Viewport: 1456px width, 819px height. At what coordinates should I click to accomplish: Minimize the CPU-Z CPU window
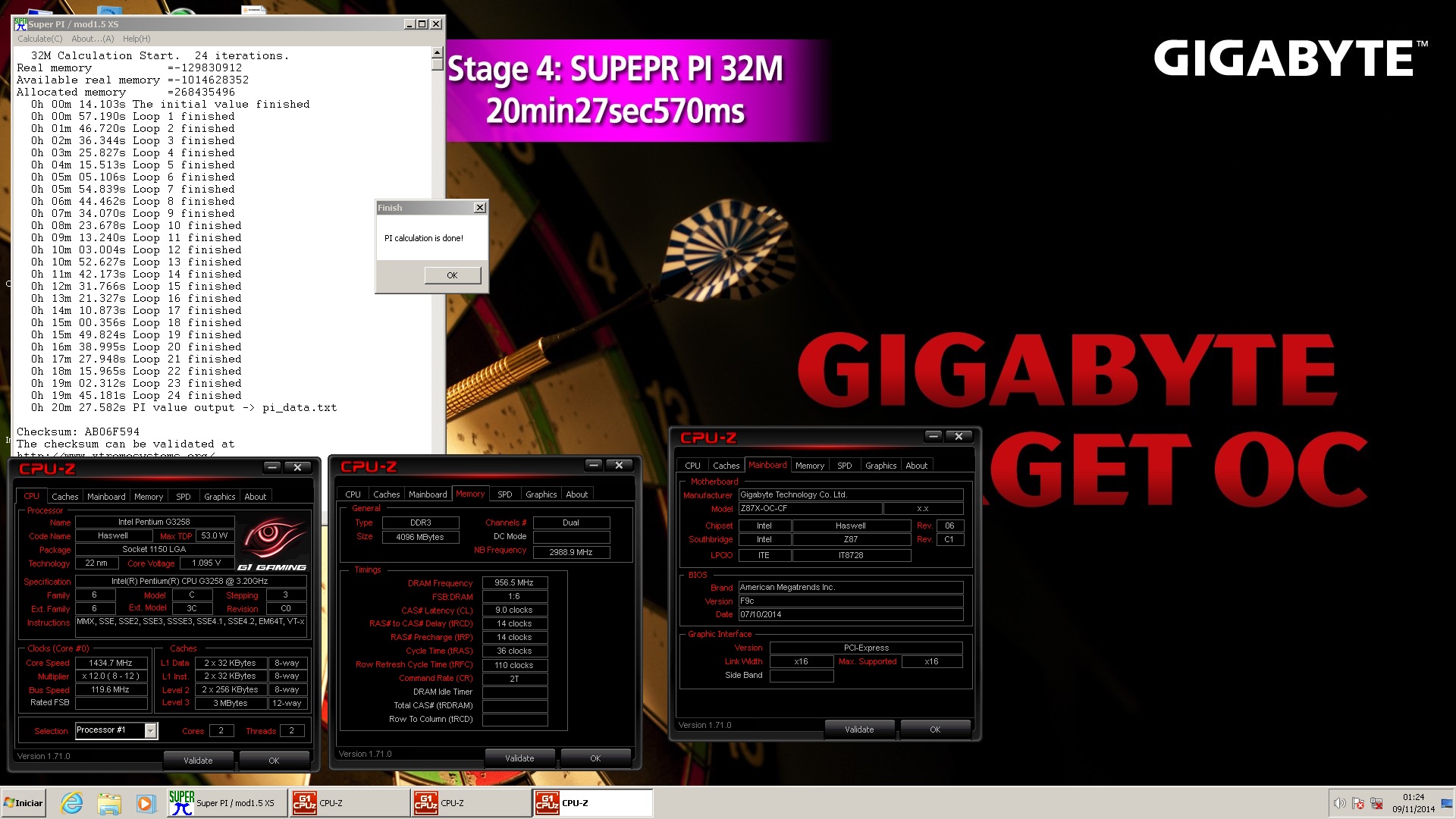(x=273, y=467)
